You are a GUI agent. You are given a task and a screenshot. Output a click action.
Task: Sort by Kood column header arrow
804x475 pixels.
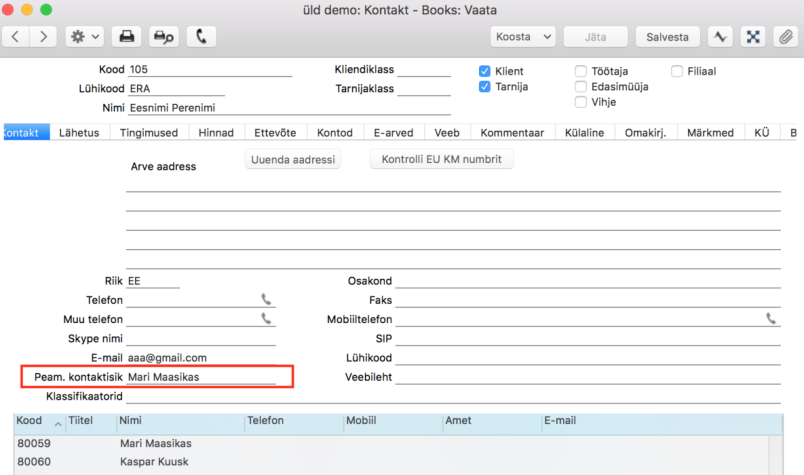pos(58,424)
